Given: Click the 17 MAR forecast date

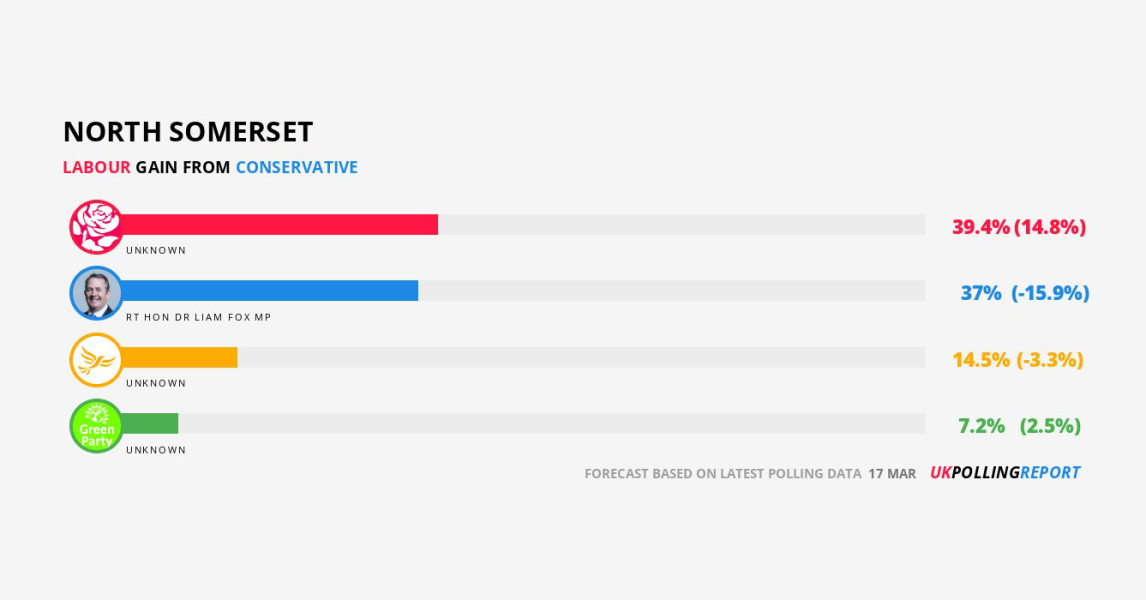Looking at the screenshot, I should click(x=892, y=474).
